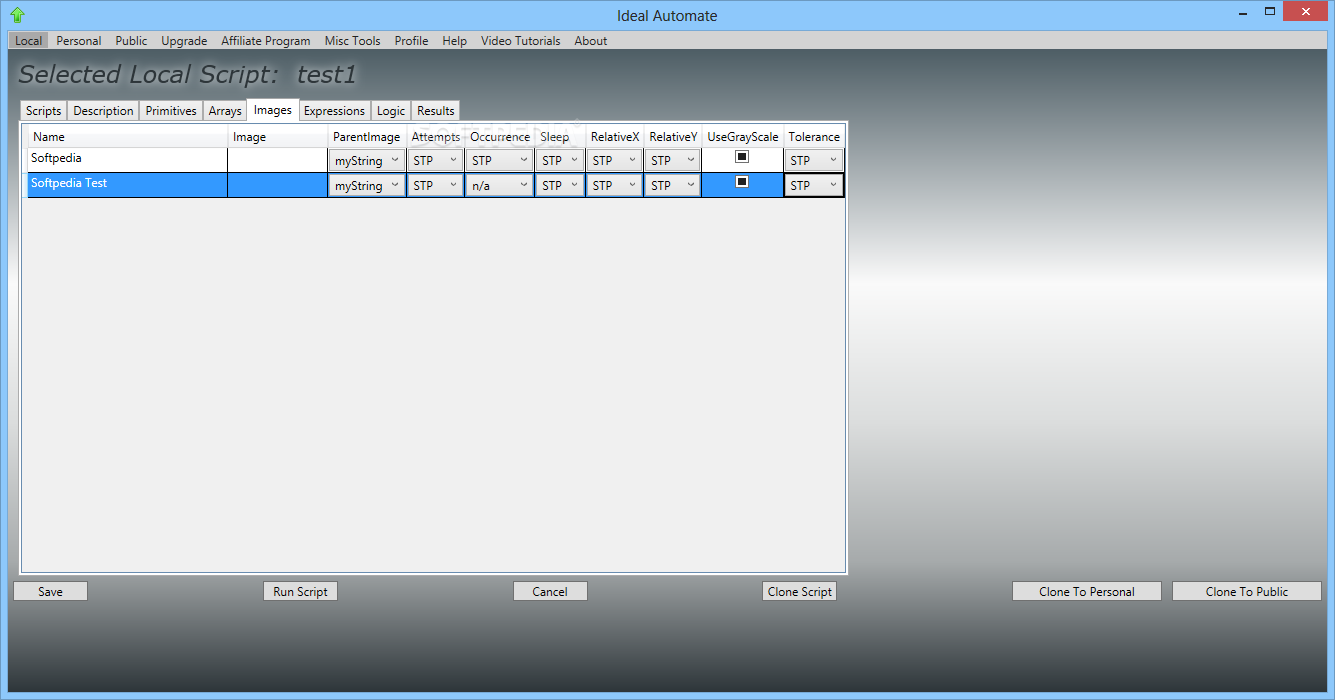This screenshot has height=700, width=1335.
Task: Open the Local menu
Action: coord(29,41)
